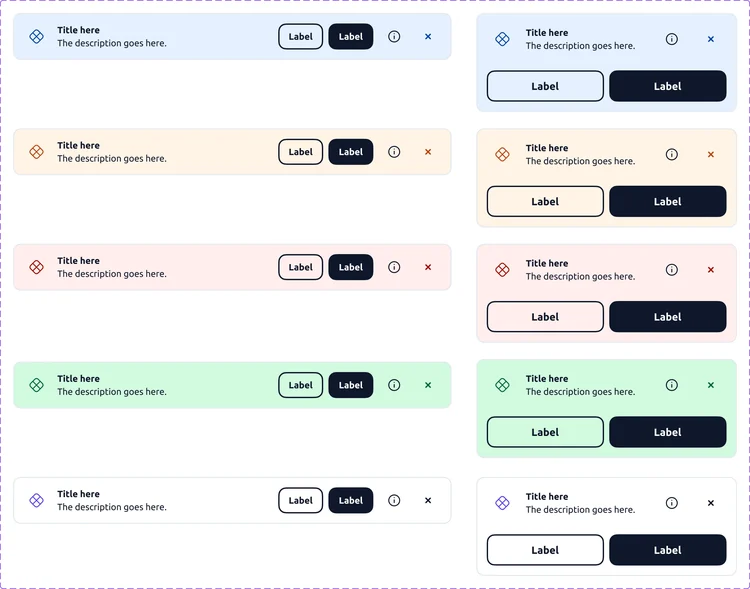This screenshot has width=750, height=589.
Task: Dismiss the stacked green card with its green X
Action: pyautogui.click(x=711, y=385)
